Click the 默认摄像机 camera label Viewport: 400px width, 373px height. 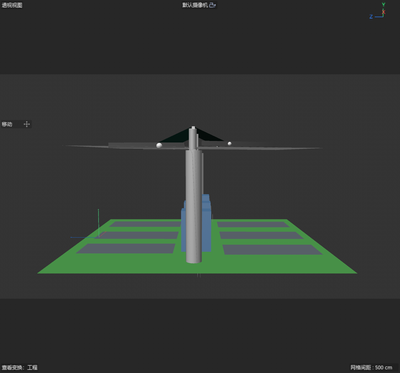pyautogui.click(x=196, y=5)
